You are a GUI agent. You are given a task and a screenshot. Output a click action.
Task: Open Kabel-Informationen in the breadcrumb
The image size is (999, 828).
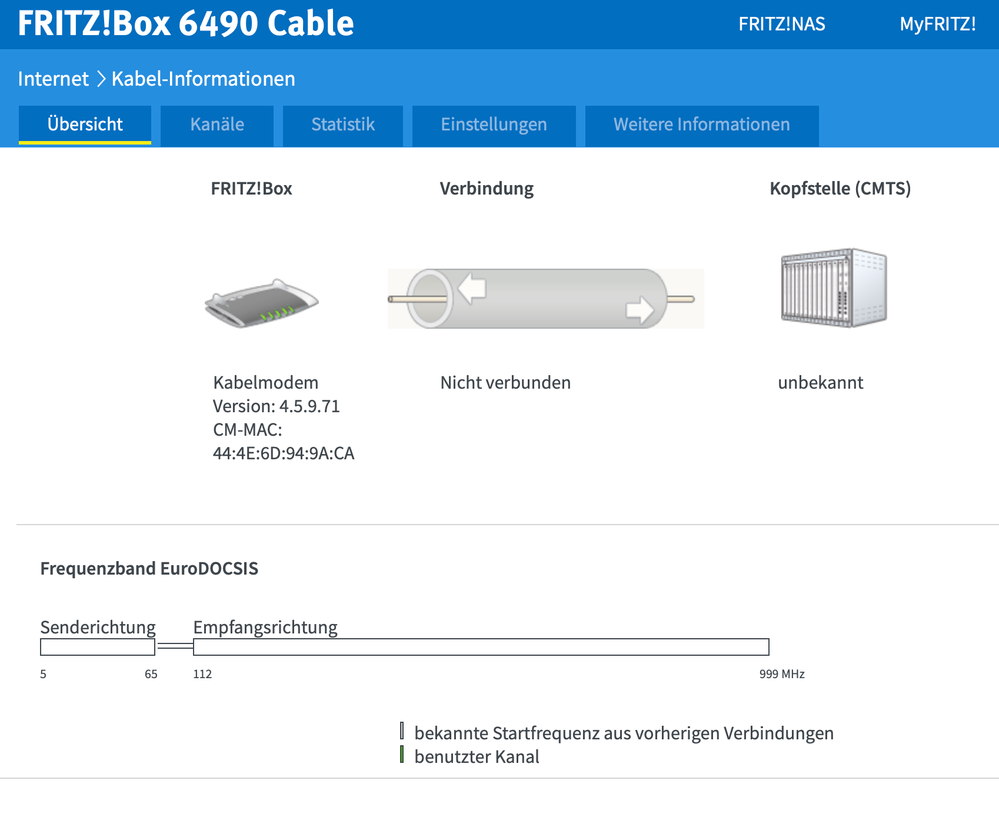(203, 79)
